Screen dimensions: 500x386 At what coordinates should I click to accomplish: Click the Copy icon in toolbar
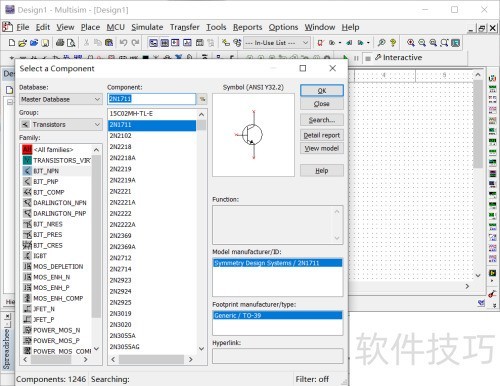[x=98, y=43]
